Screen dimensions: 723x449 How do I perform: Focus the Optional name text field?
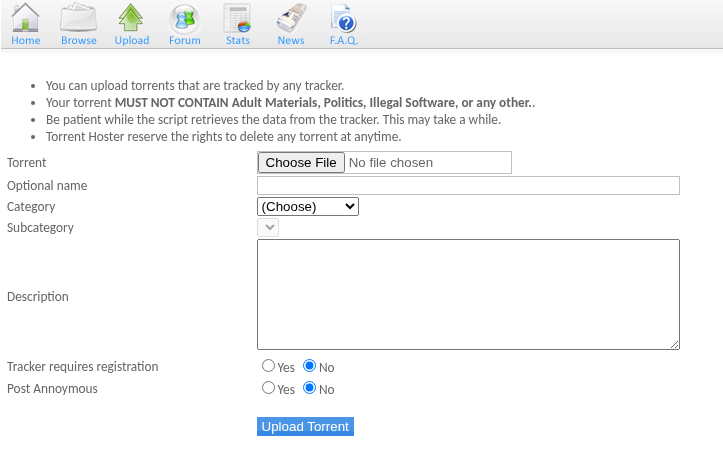point(468,185)
